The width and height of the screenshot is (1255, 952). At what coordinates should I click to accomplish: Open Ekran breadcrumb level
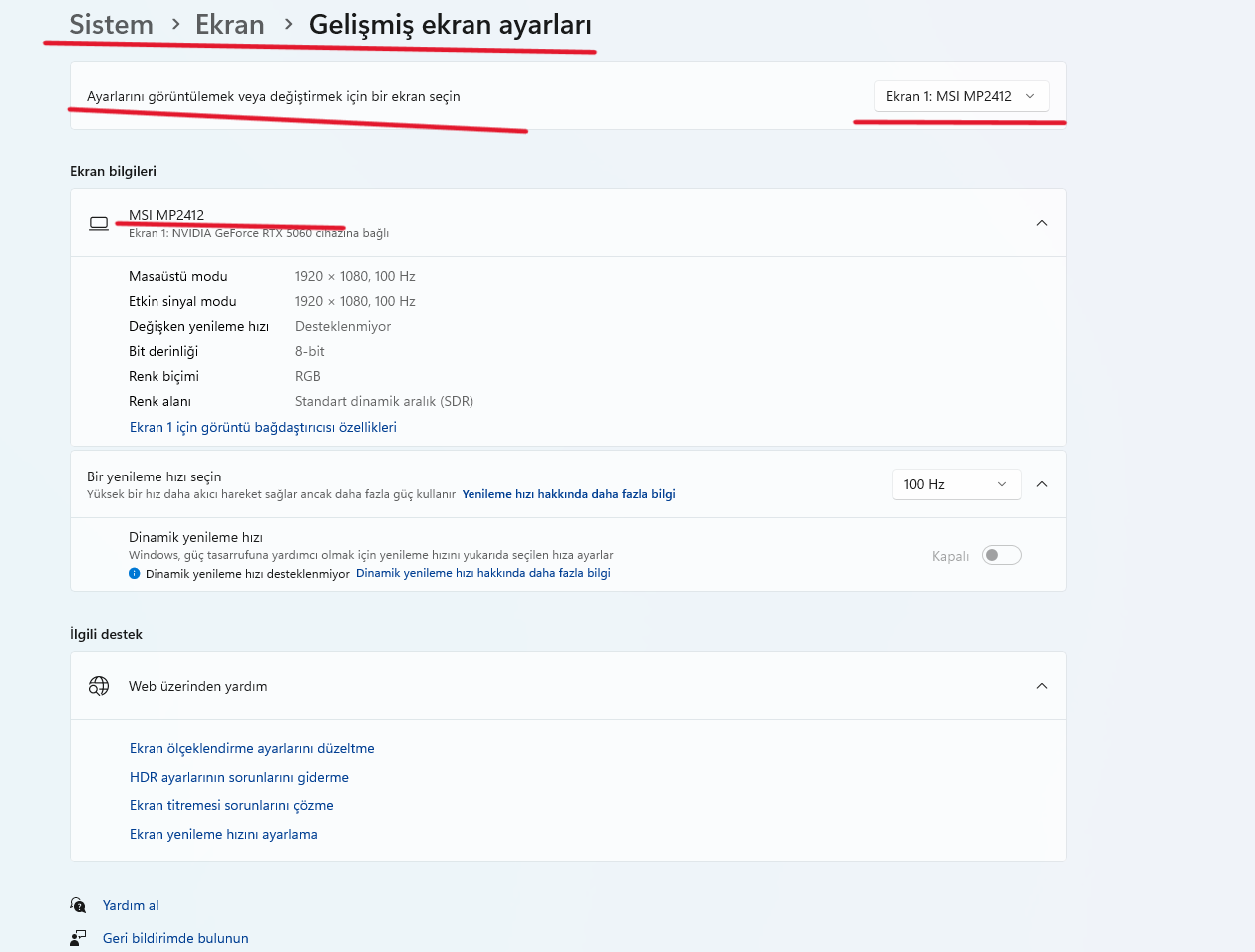point(230,24)
